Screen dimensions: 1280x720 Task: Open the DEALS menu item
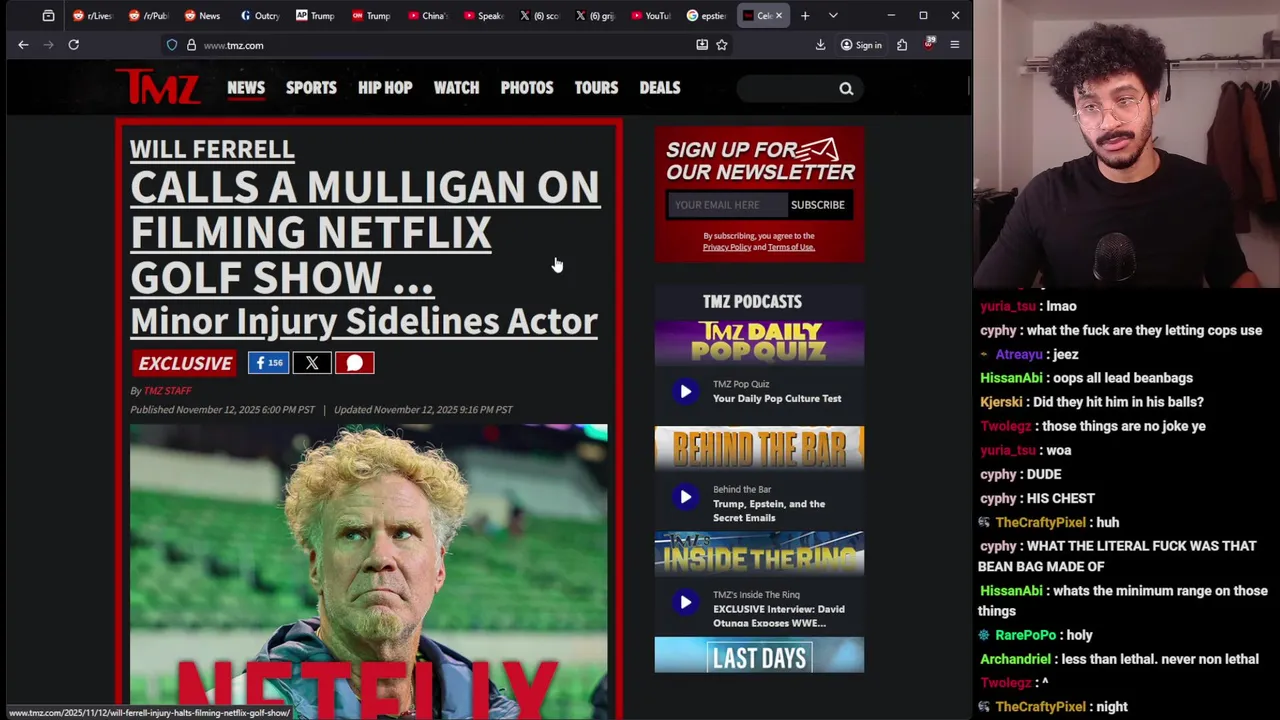click(660, 88)
